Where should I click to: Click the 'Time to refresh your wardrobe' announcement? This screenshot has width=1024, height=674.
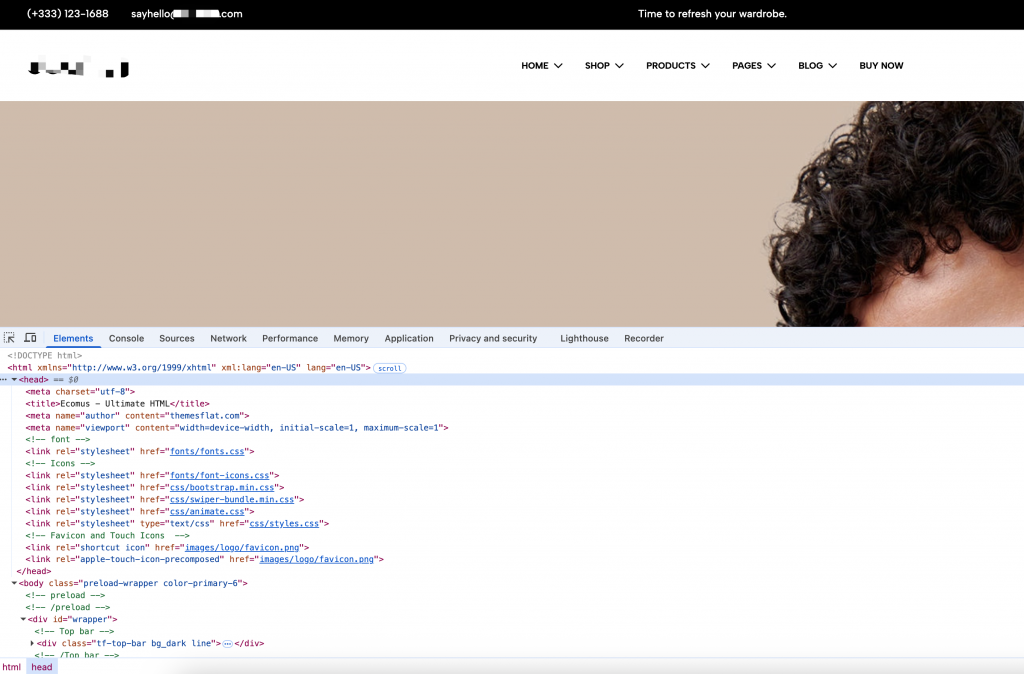point(712,14)
